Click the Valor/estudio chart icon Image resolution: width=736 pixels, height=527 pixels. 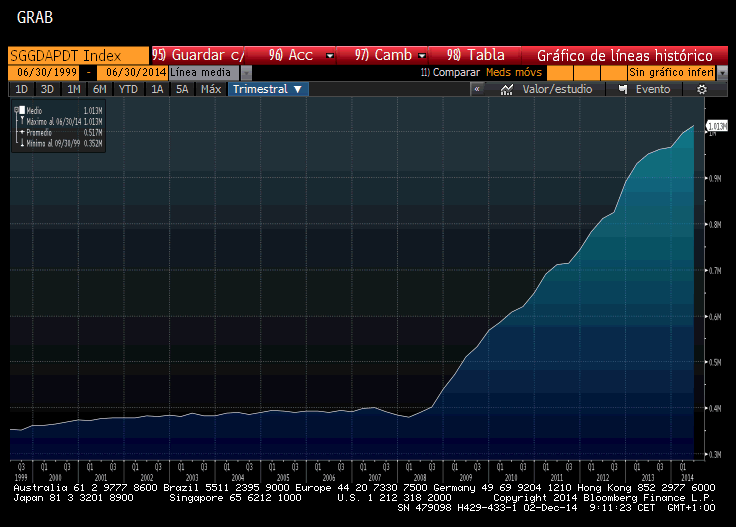tap(506, 90)
